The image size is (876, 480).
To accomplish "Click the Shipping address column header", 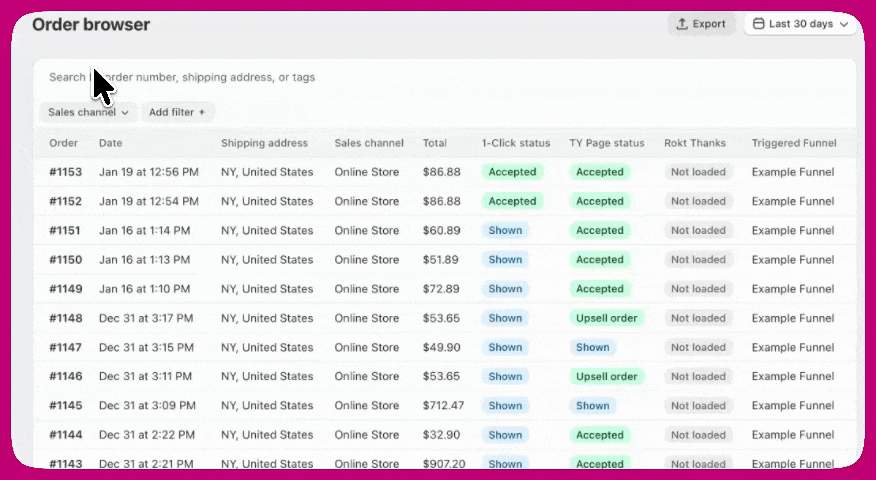I will [x=264, y=143].
